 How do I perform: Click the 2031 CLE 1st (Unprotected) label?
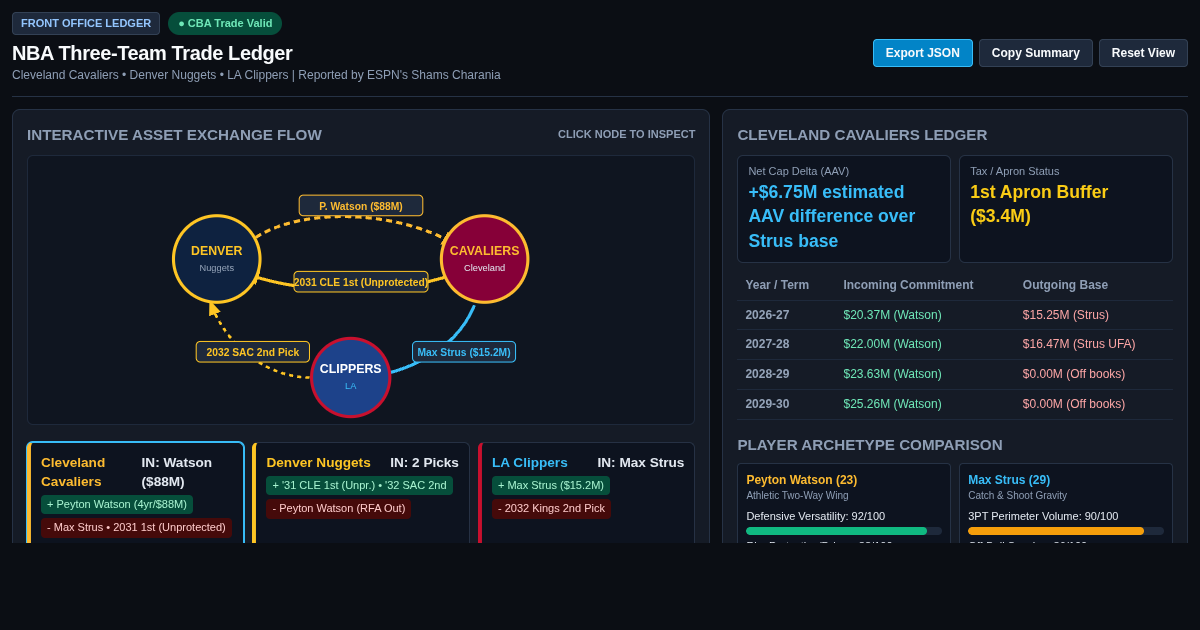[361, 282]
